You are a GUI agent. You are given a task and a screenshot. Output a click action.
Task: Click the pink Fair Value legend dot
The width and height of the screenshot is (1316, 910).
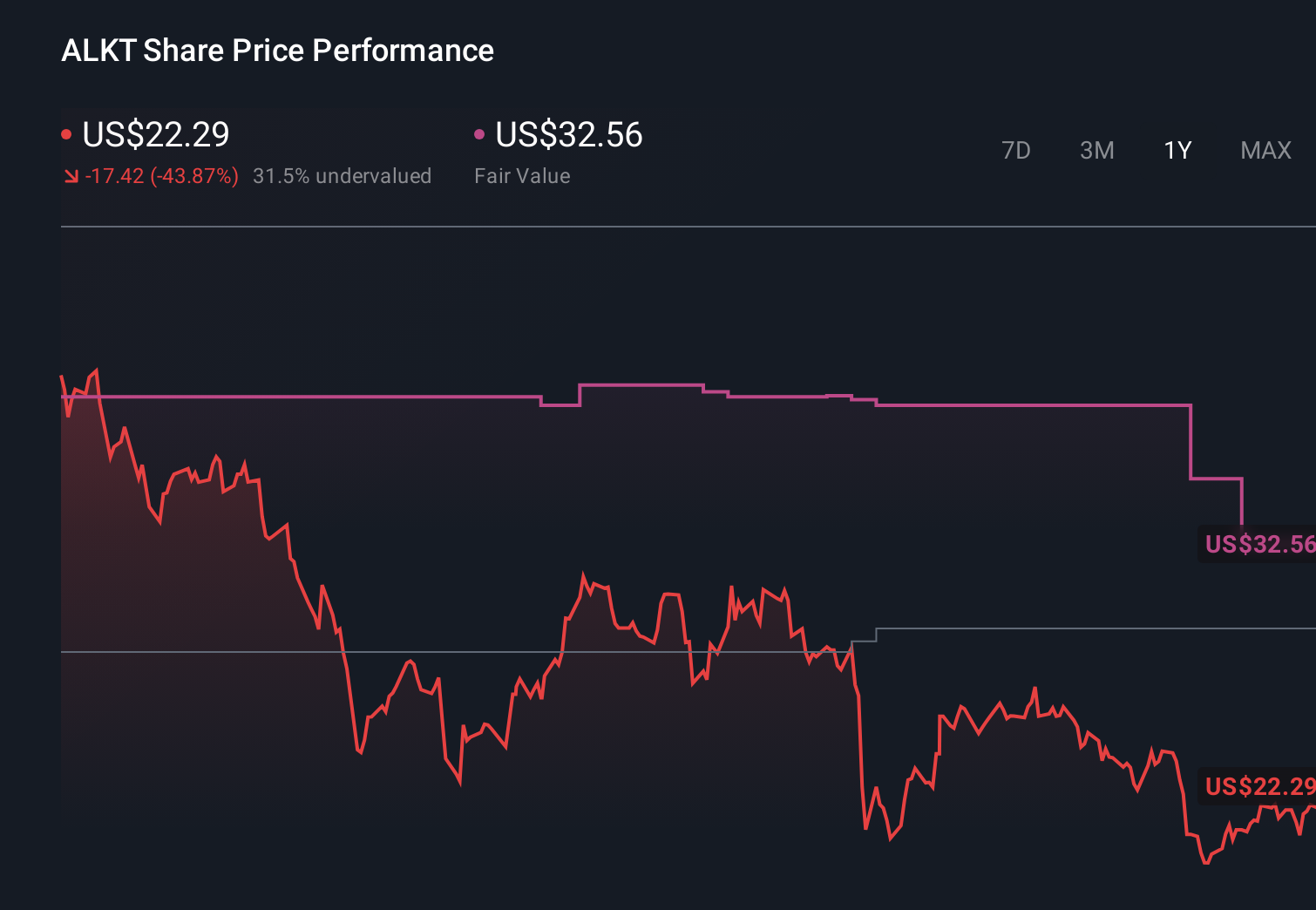[478, 132]
